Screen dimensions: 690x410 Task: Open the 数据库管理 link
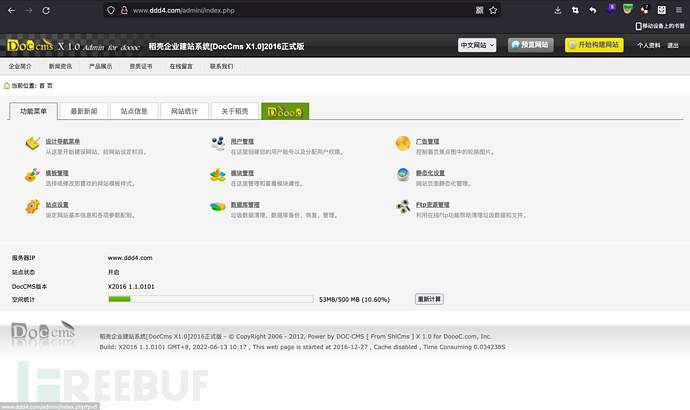tap(245, 205)
